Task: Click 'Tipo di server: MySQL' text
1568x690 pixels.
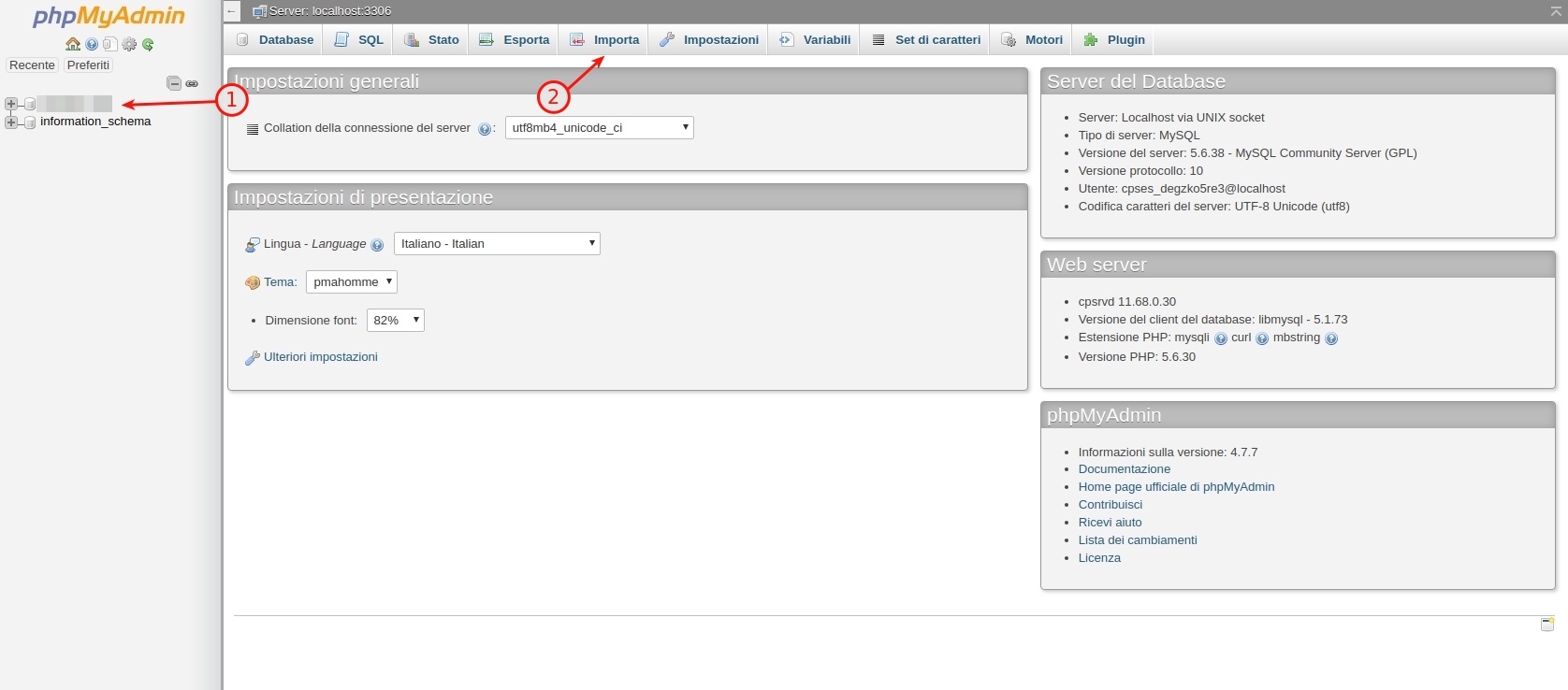Action: click(1140, 136)
